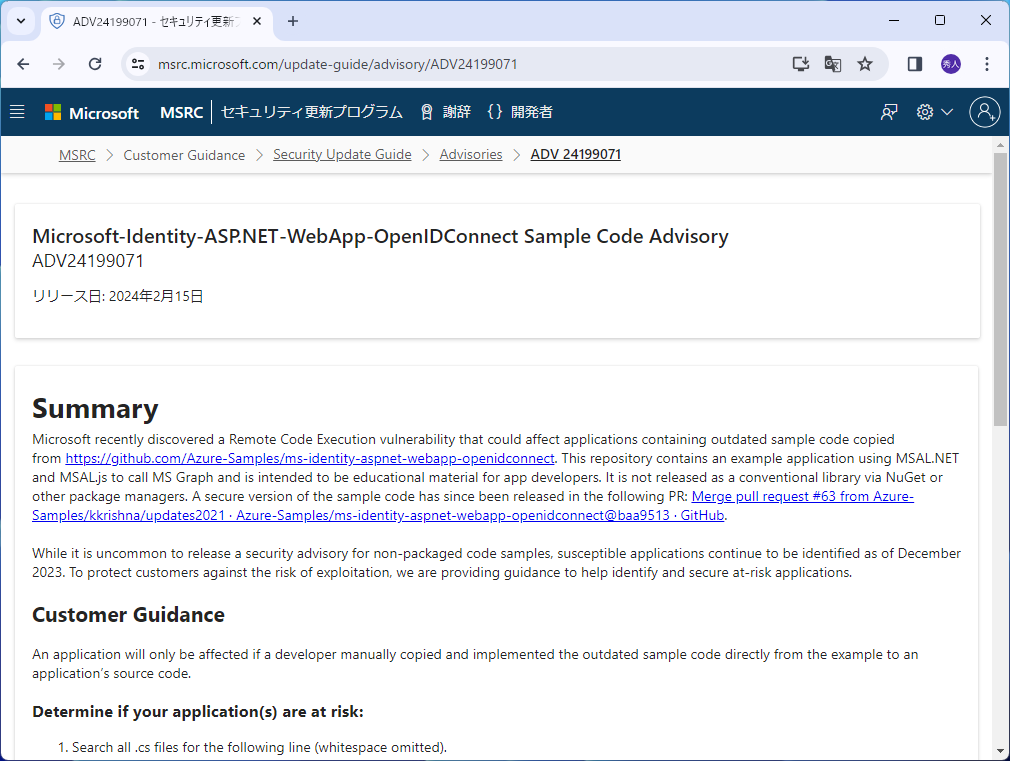Click the Microsoft logo

[91, 113]
